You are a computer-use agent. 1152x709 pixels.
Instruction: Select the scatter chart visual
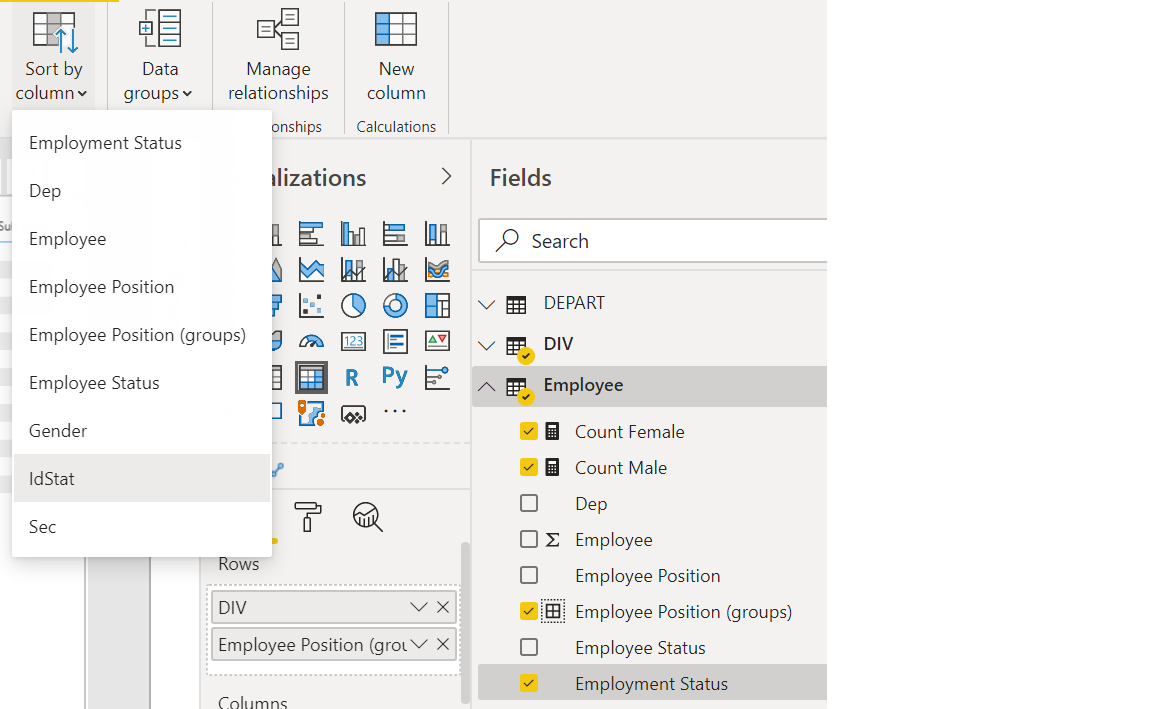click(312, 306)
